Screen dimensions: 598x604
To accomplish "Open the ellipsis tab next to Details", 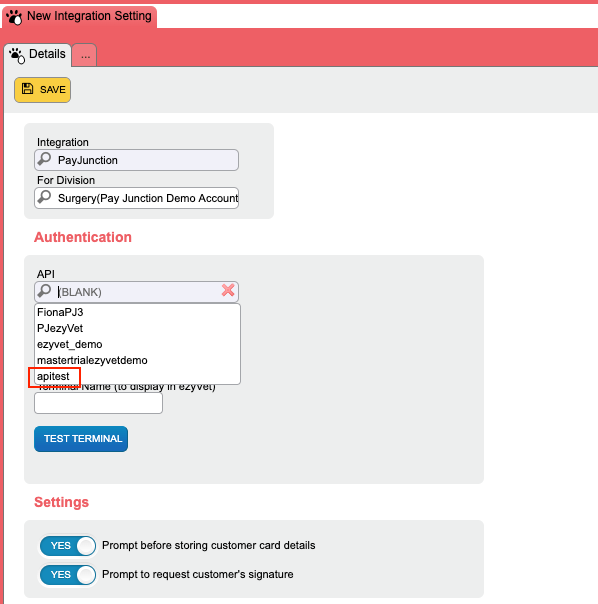I will [x=84, y=55].
